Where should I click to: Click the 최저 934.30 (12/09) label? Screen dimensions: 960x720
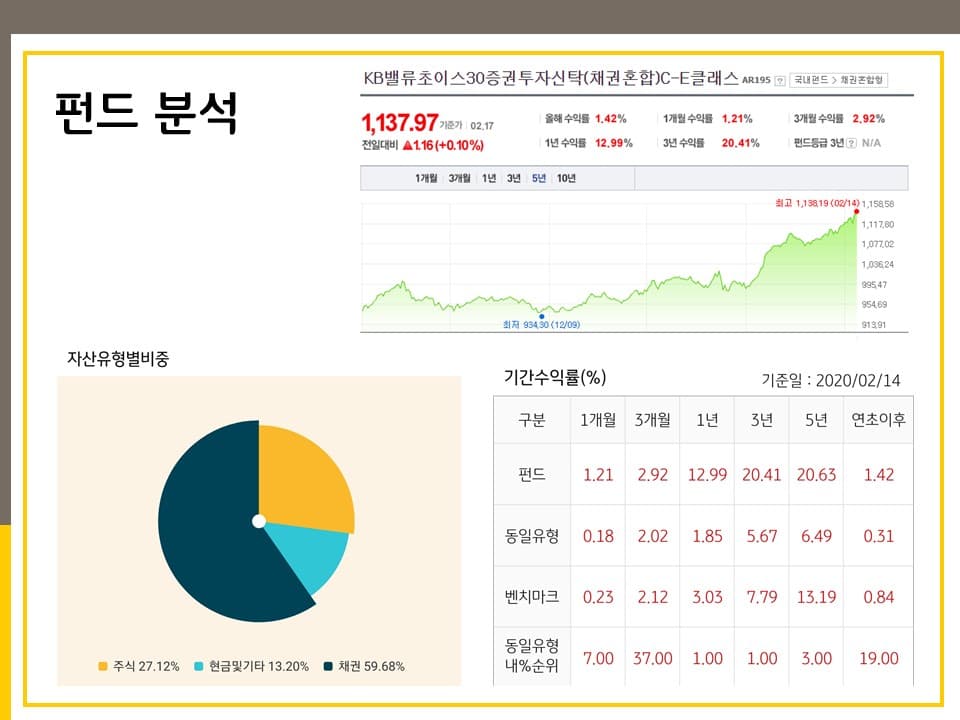point(541,324)
